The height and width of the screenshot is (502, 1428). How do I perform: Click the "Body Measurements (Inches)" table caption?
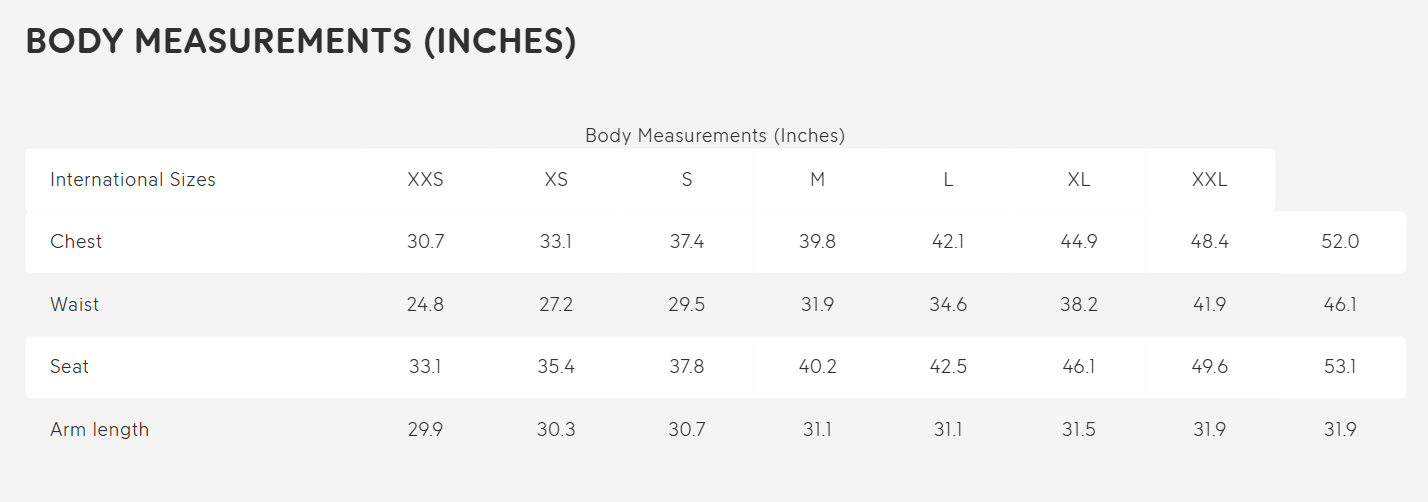click(x=715, y=135)
